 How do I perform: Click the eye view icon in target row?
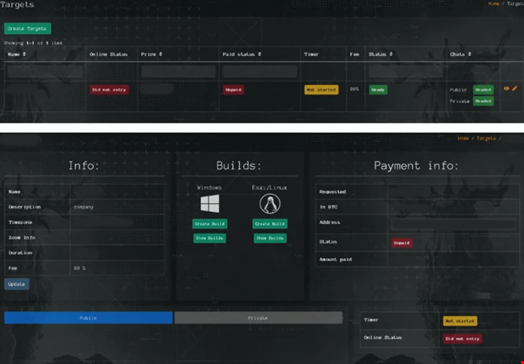[x=506, y=89]
